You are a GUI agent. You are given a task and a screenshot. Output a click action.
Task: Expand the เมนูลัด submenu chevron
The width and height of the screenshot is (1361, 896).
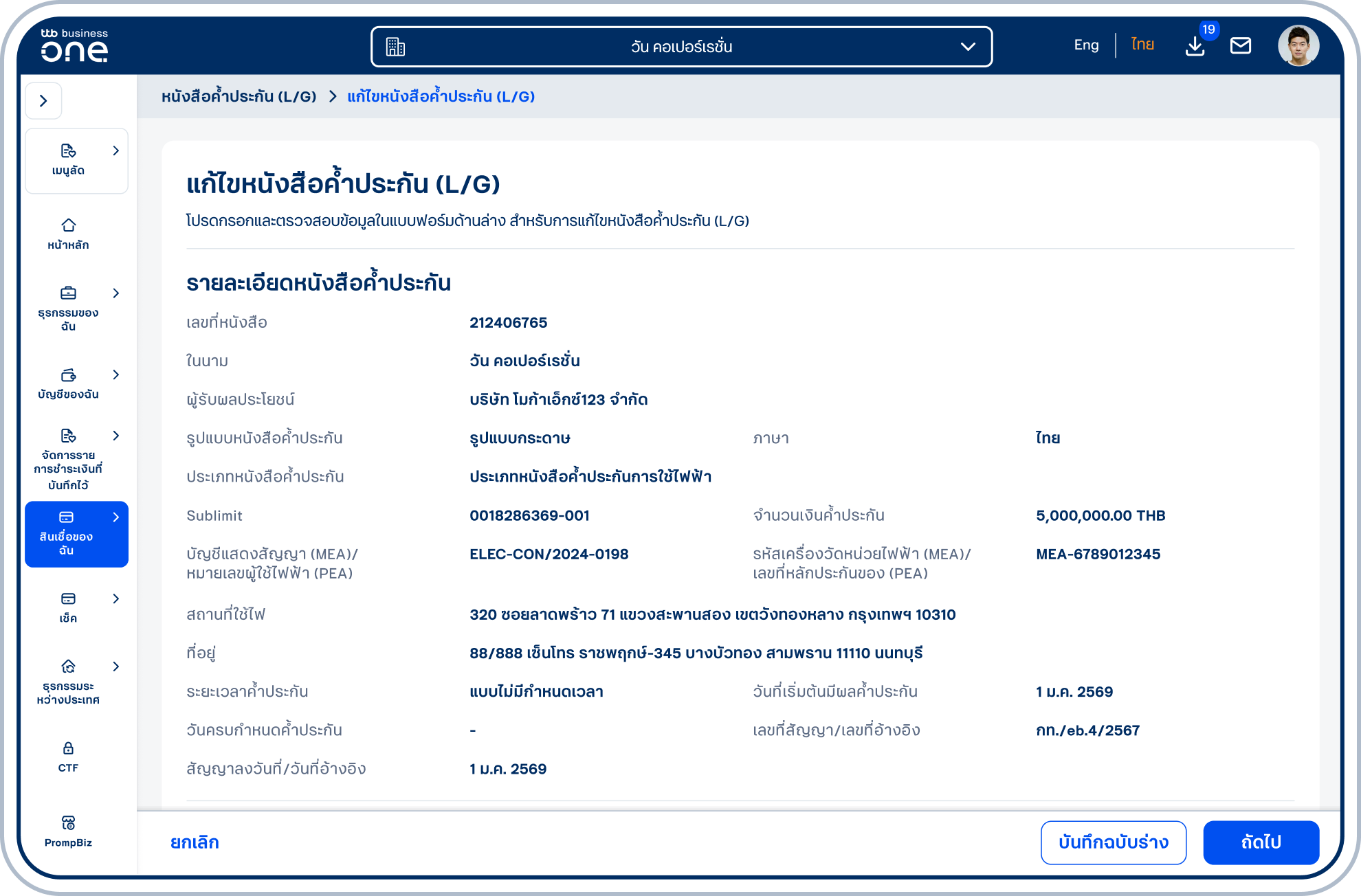tap(116, 151)
